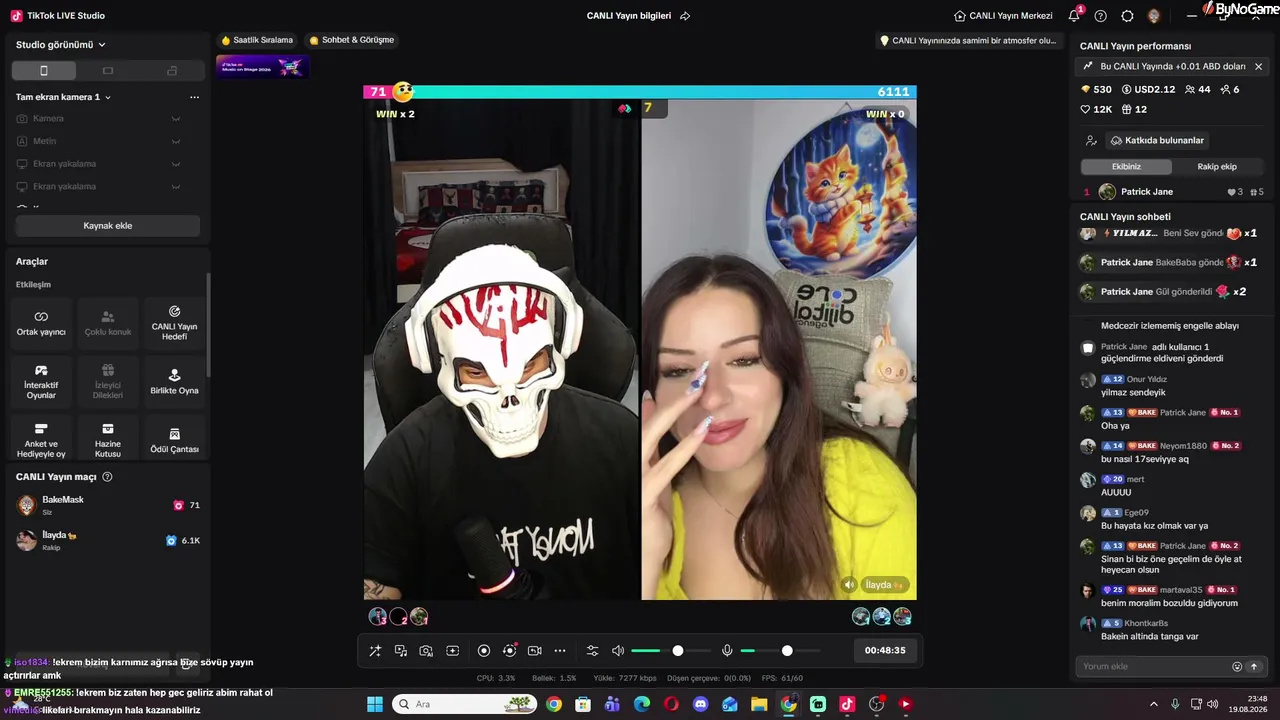1280x720 pixels.
Task: Select the portrait phone layout
Action: tap(44, 71)
